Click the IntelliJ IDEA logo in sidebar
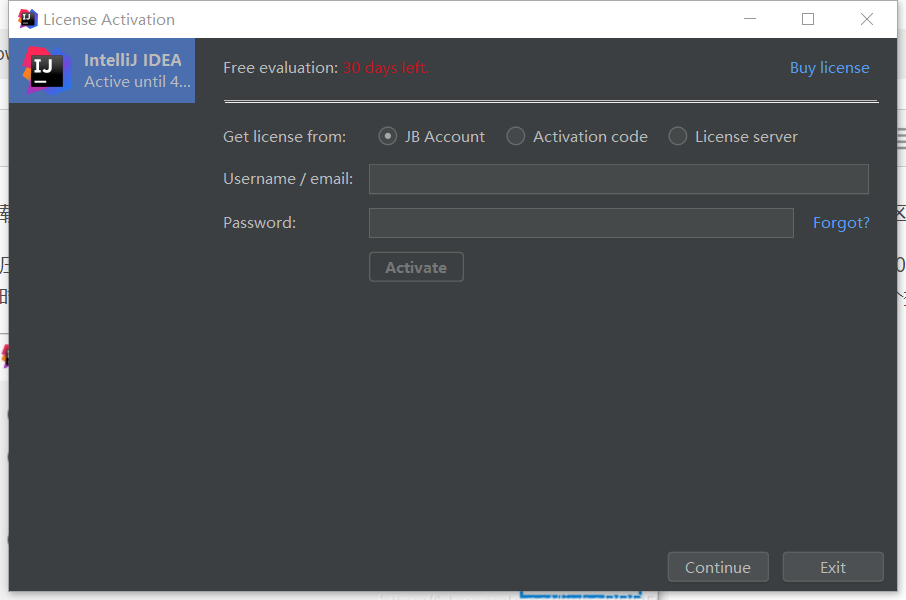The image size is (906, 600). click(47, 71)
